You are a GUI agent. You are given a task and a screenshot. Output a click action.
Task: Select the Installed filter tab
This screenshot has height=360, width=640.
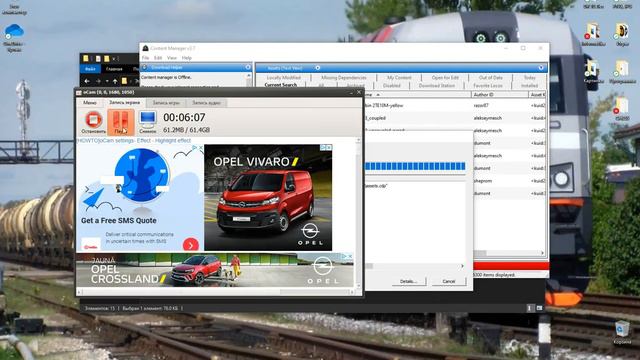(529, 86)
